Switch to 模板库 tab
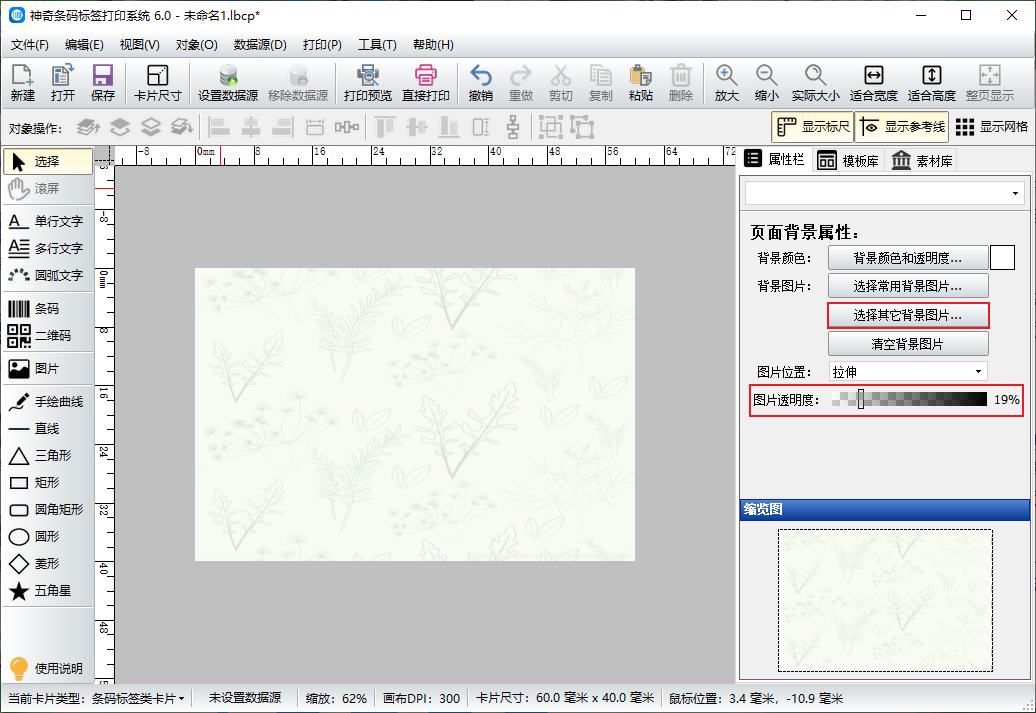This screenshot has width=1036, height=713. coord(848,161)
